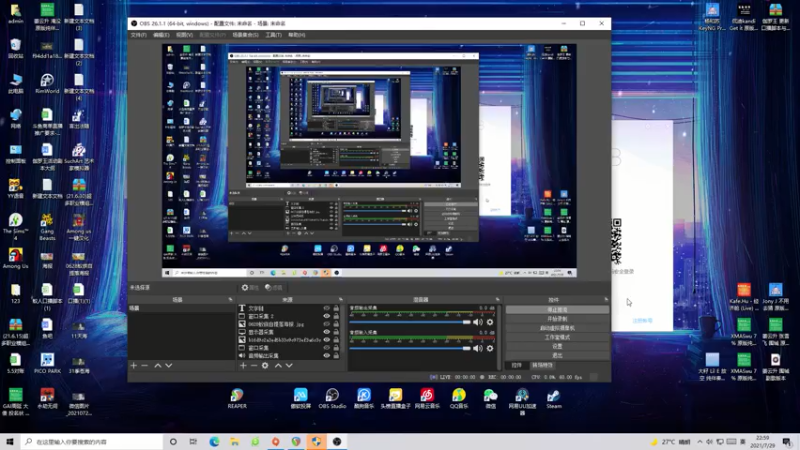Open source properties gear in Sources panel
800x450 pixels.
[x=265, y=365]
